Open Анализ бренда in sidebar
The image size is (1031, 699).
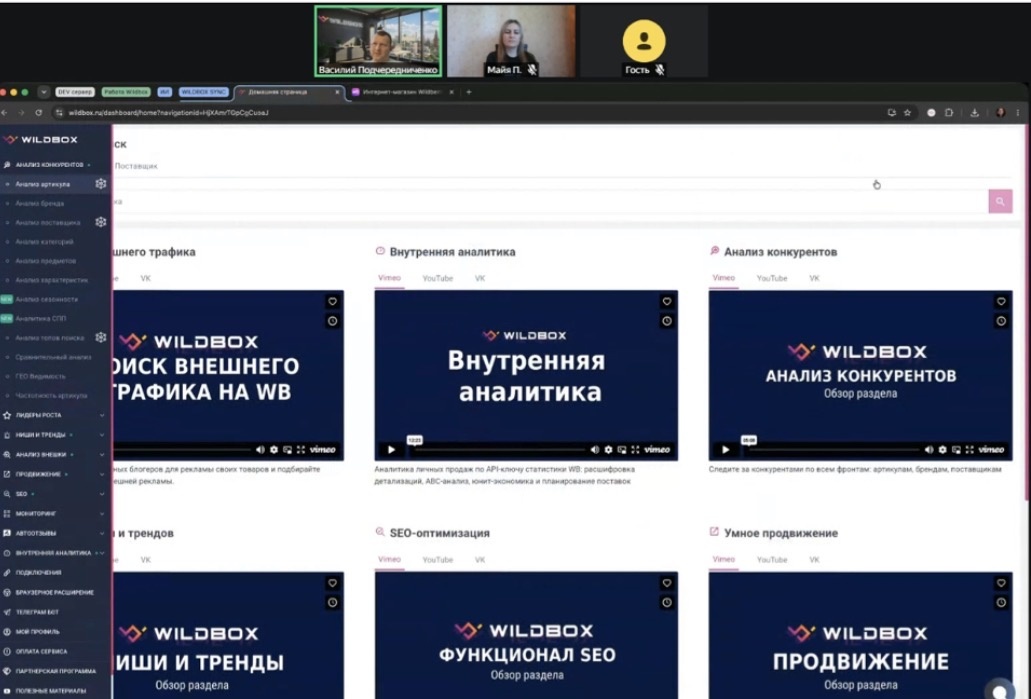[39, 204]
